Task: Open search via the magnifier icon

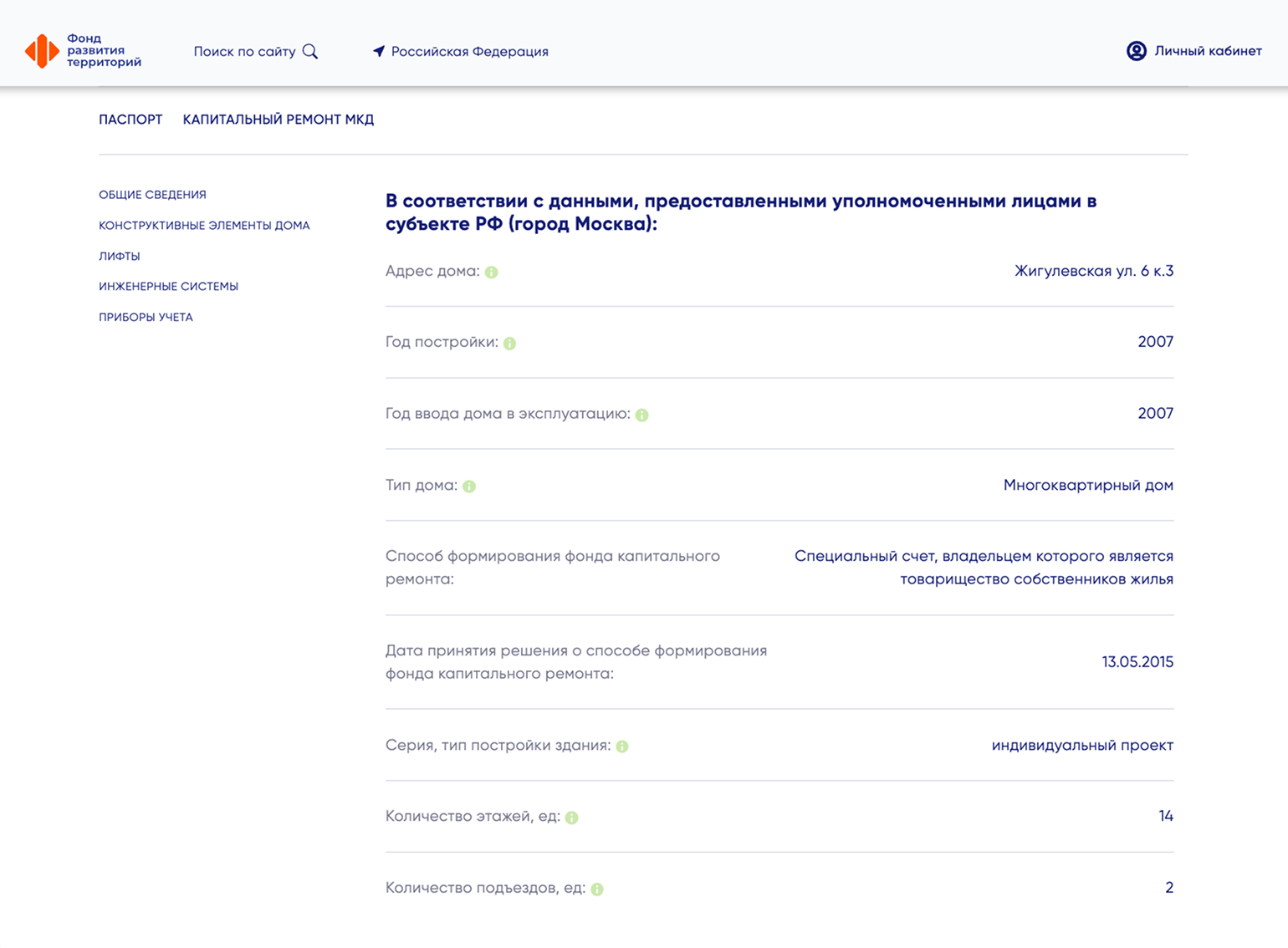Action: pyautogui.click(x=311, y=51)
